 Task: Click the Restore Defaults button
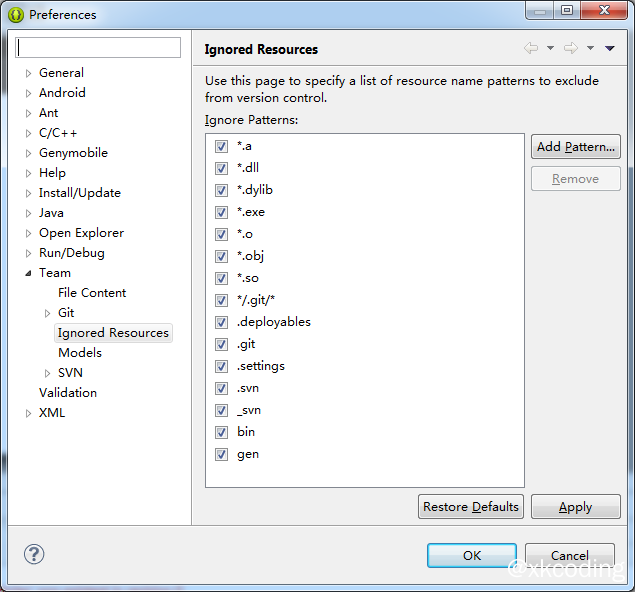coord(471,507)
